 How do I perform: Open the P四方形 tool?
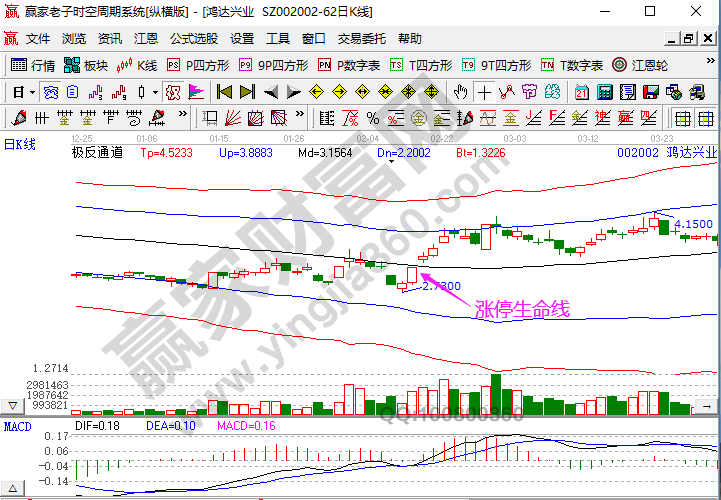pos(198,65)
